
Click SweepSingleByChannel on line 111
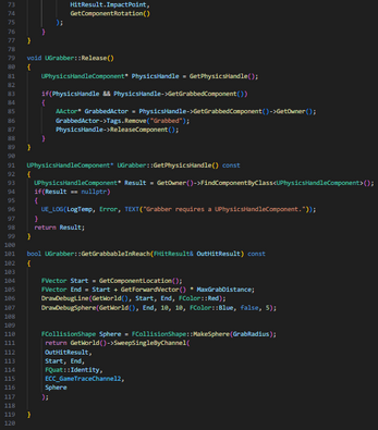(x=150, y=343)
